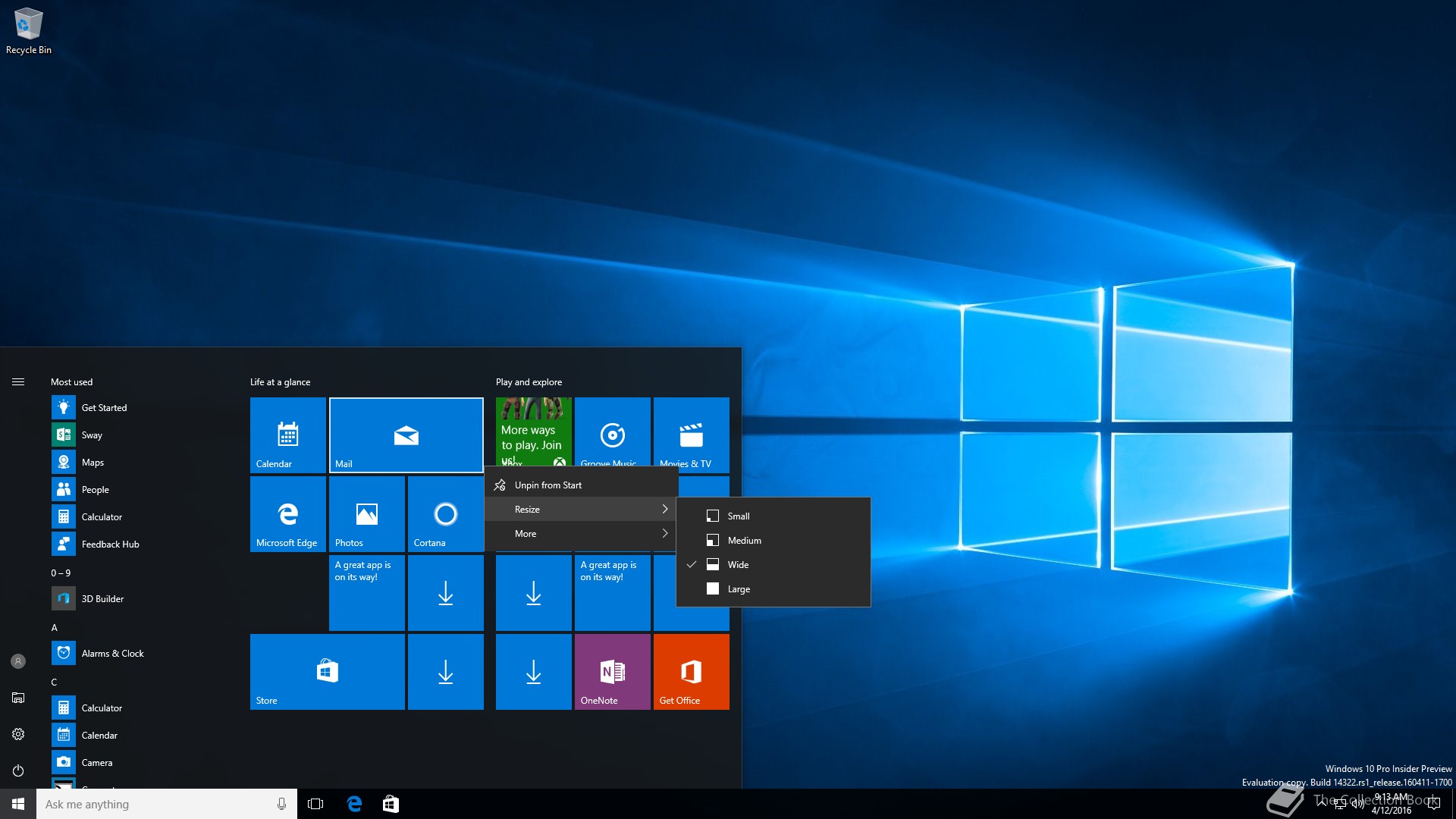This screenshot has width=1456, height=819.
Task: Click the download tile left of OneNote
Action: tap(534, 672)
